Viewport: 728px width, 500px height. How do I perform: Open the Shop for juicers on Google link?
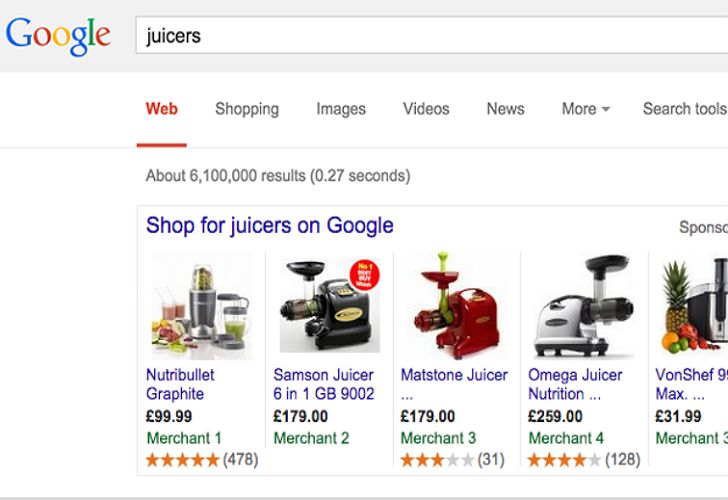coord(270,226)
